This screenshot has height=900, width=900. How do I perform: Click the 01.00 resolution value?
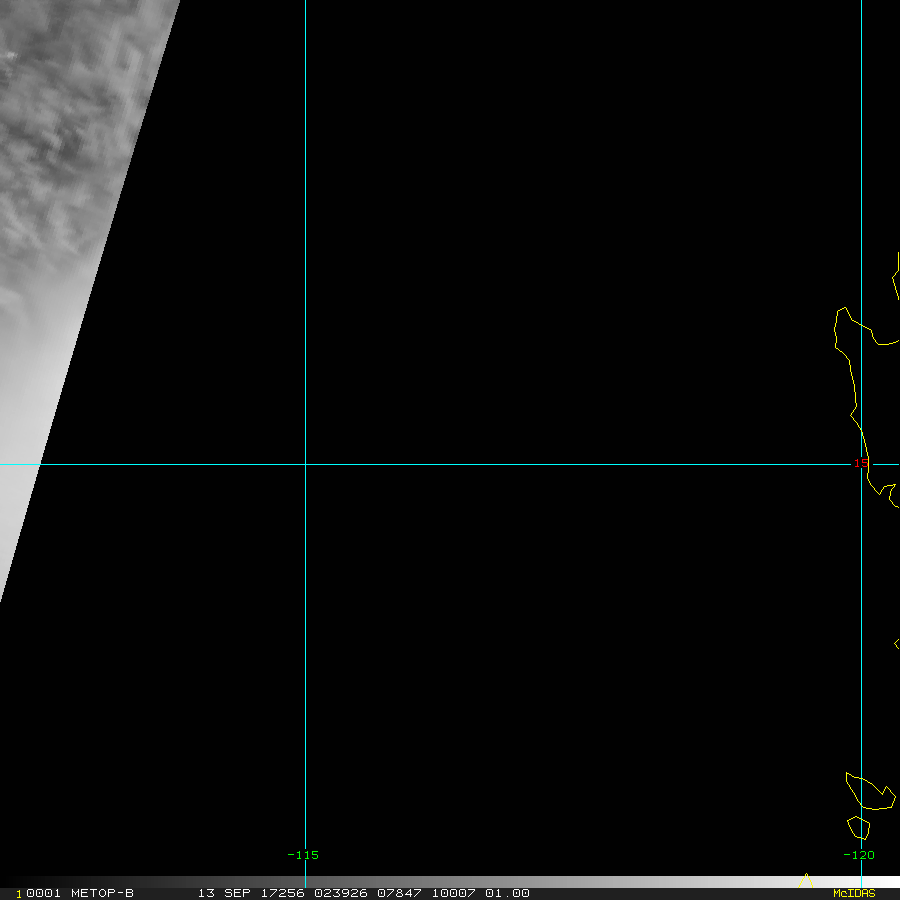[x=507, y=893]
